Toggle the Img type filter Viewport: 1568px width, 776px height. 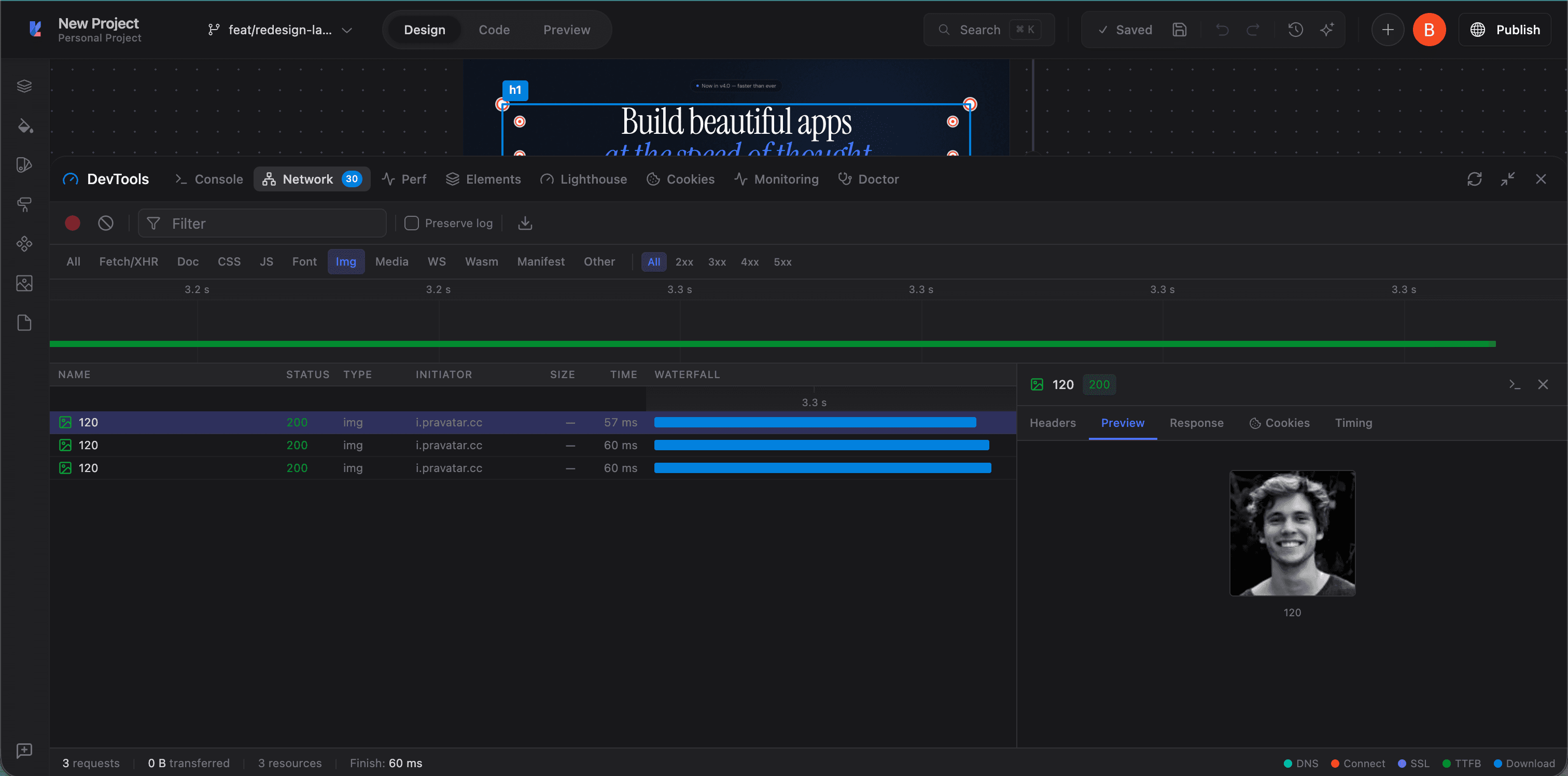point(346,262)
